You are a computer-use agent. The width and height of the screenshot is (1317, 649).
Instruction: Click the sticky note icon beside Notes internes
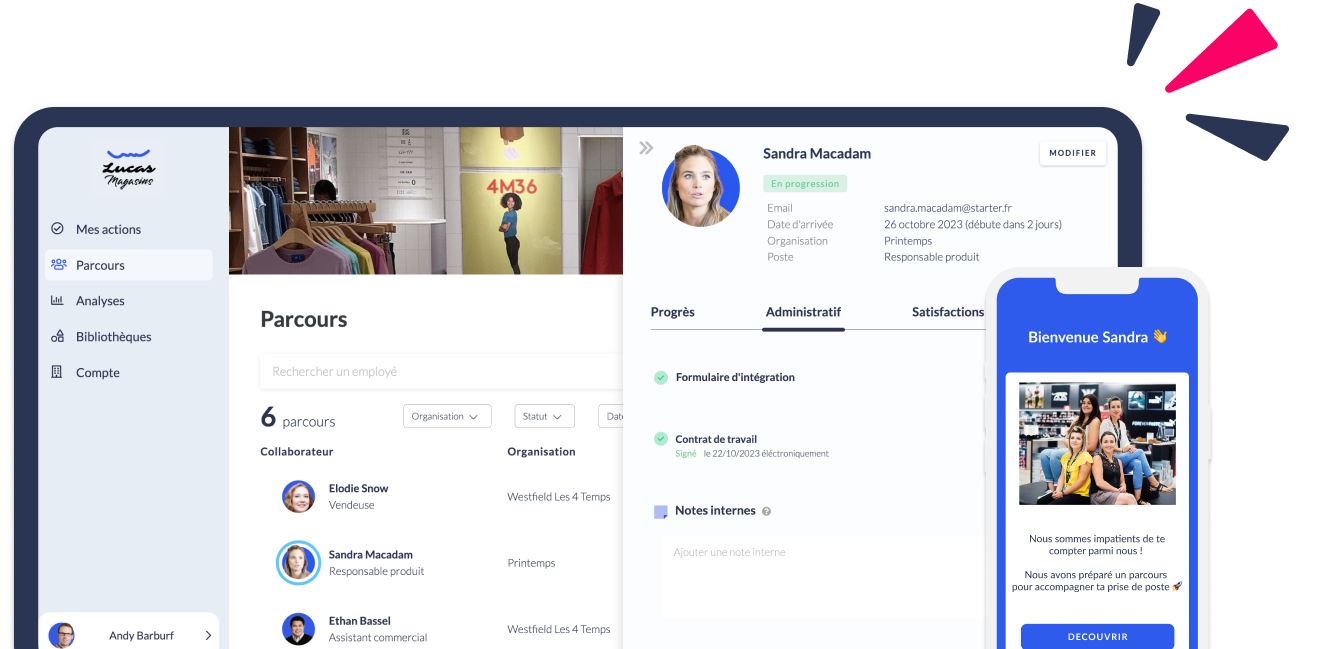[661, 512]
